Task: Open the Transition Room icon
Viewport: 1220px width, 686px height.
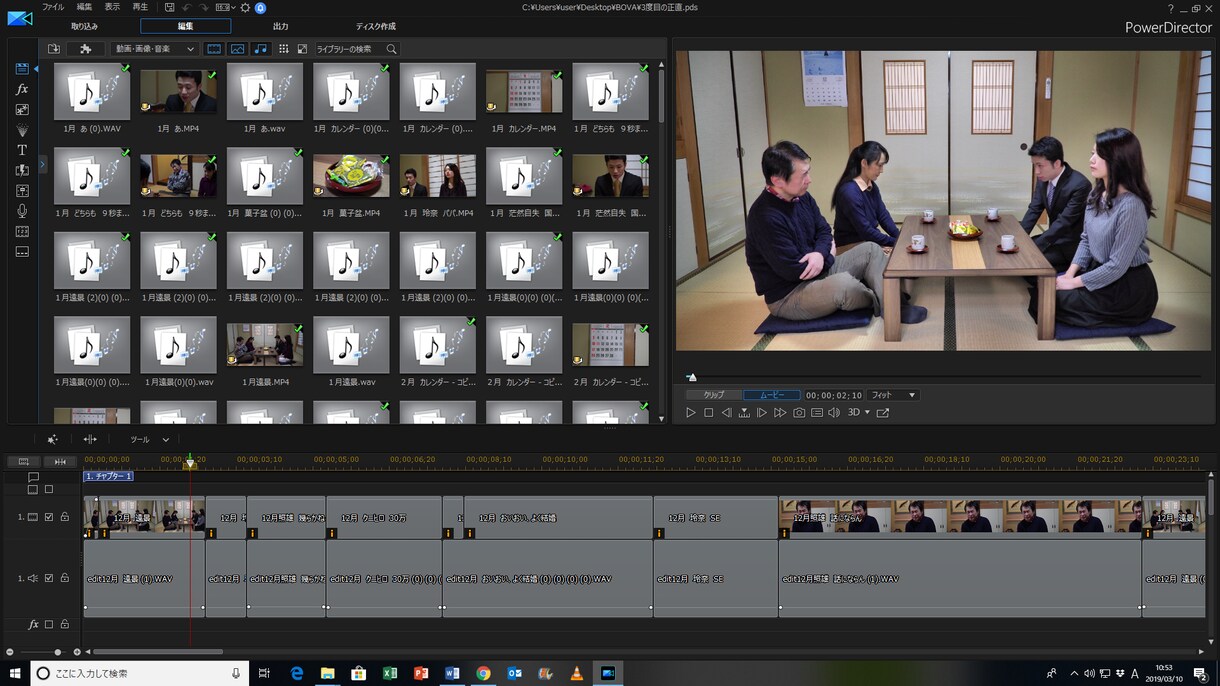Action: [22, 171]
